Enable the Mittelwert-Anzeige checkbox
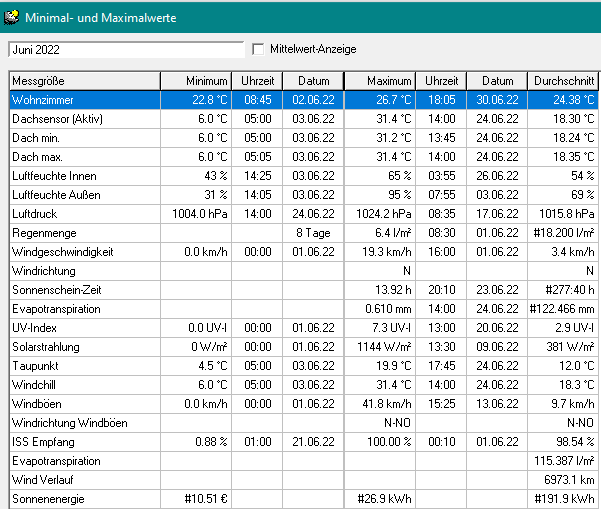Screen dimensions: 601x509 (259, 49)
